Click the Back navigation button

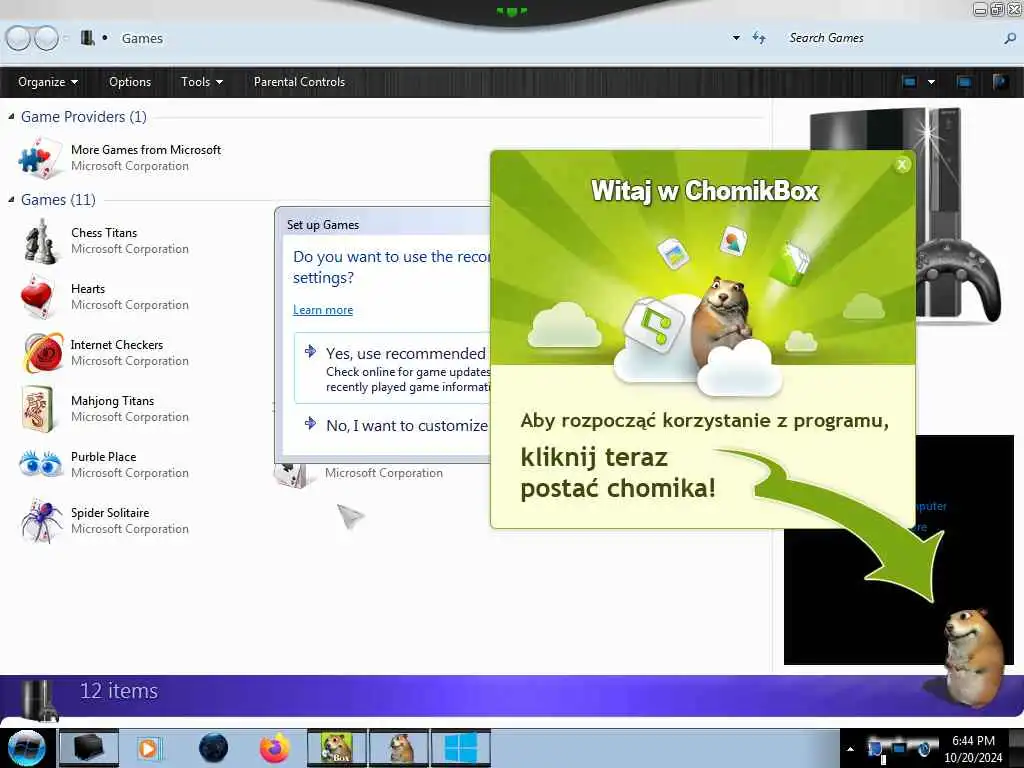18,38
